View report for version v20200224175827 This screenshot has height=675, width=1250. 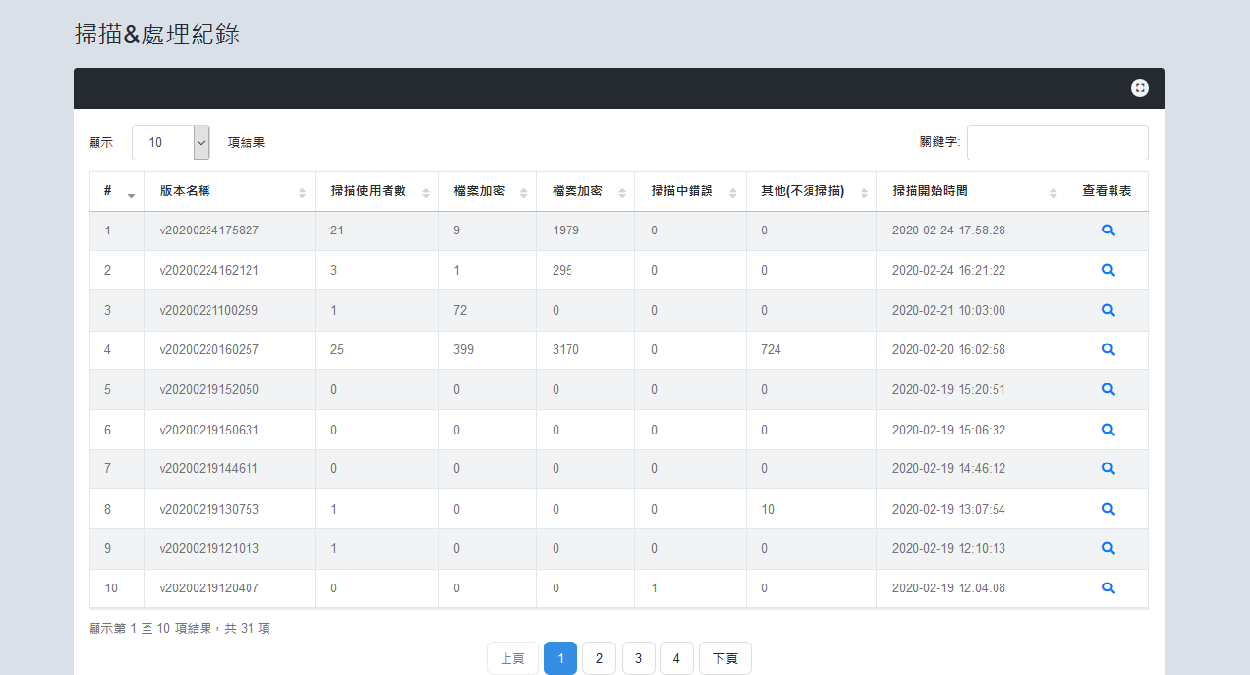(x=1107, y=230)
